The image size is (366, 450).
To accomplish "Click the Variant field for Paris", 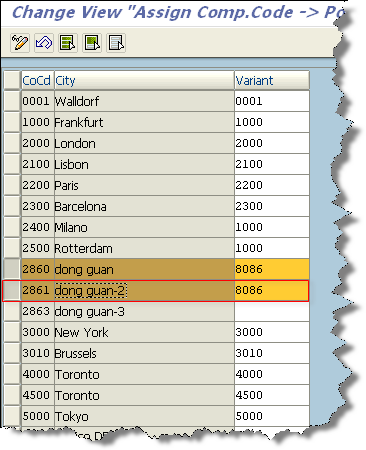I will click(272, 185).
